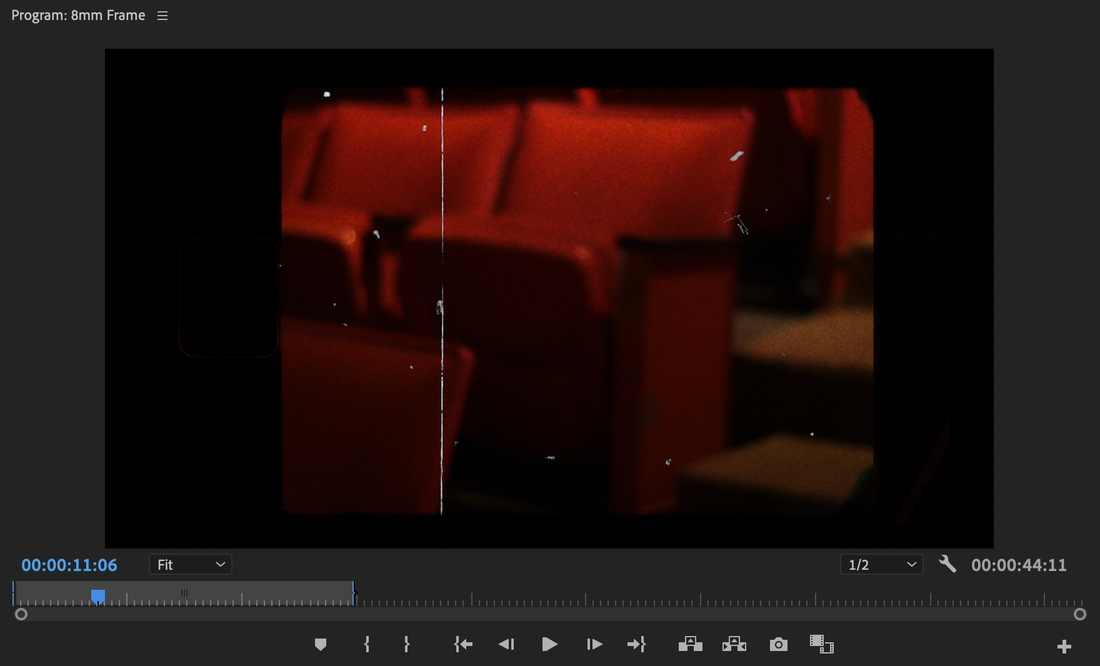Open the Button Editor plus icon

[x=1064, y=646]
